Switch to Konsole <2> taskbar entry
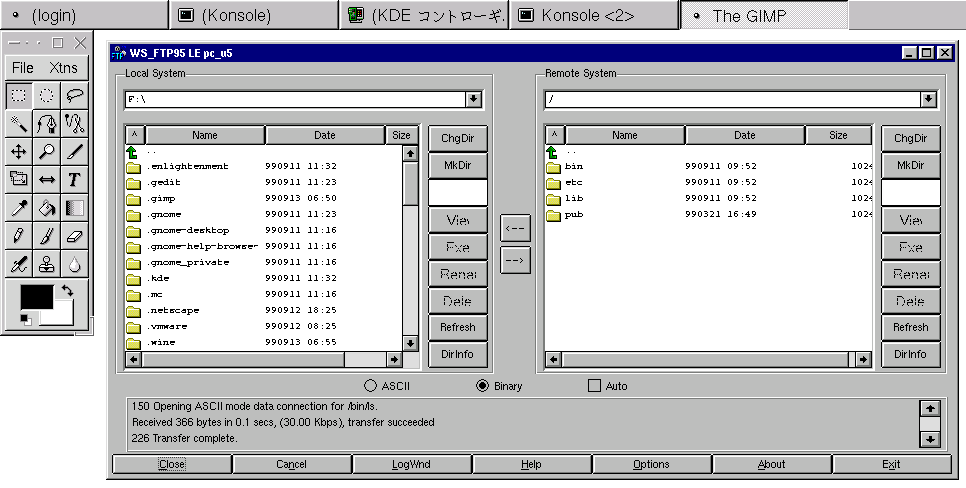Viewport: 966px width, 488px height. 594,15
